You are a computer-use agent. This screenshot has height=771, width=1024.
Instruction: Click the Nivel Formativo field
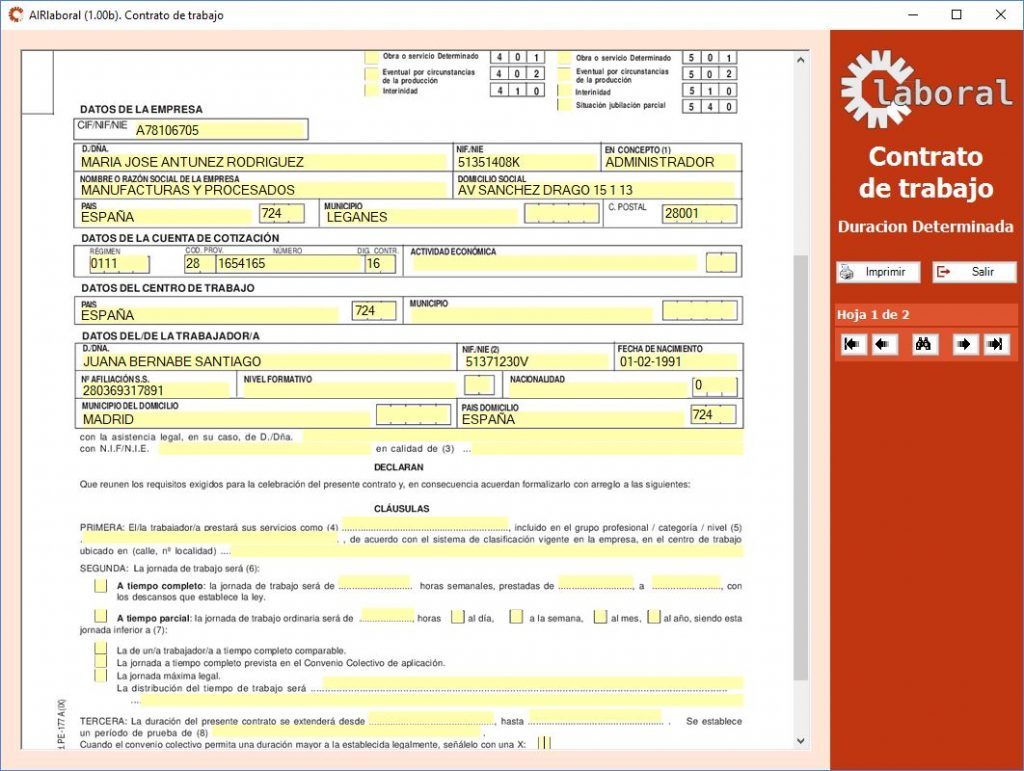click(349, 390)
